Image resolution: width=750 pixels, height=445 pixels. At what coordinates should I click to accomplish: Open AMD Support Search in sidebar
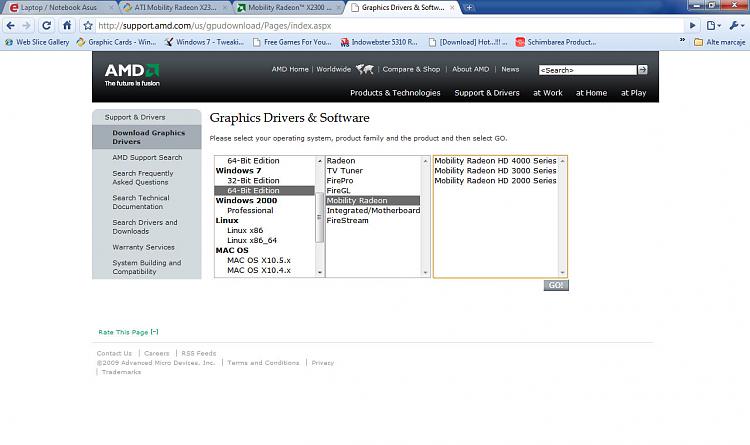[147, 157]
